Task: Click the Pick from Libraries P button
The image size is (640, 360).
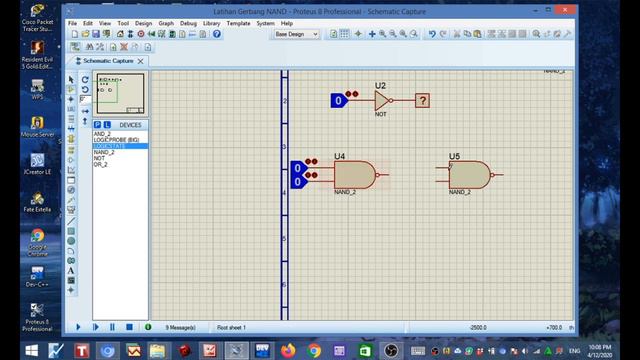Action: point(97,125)
